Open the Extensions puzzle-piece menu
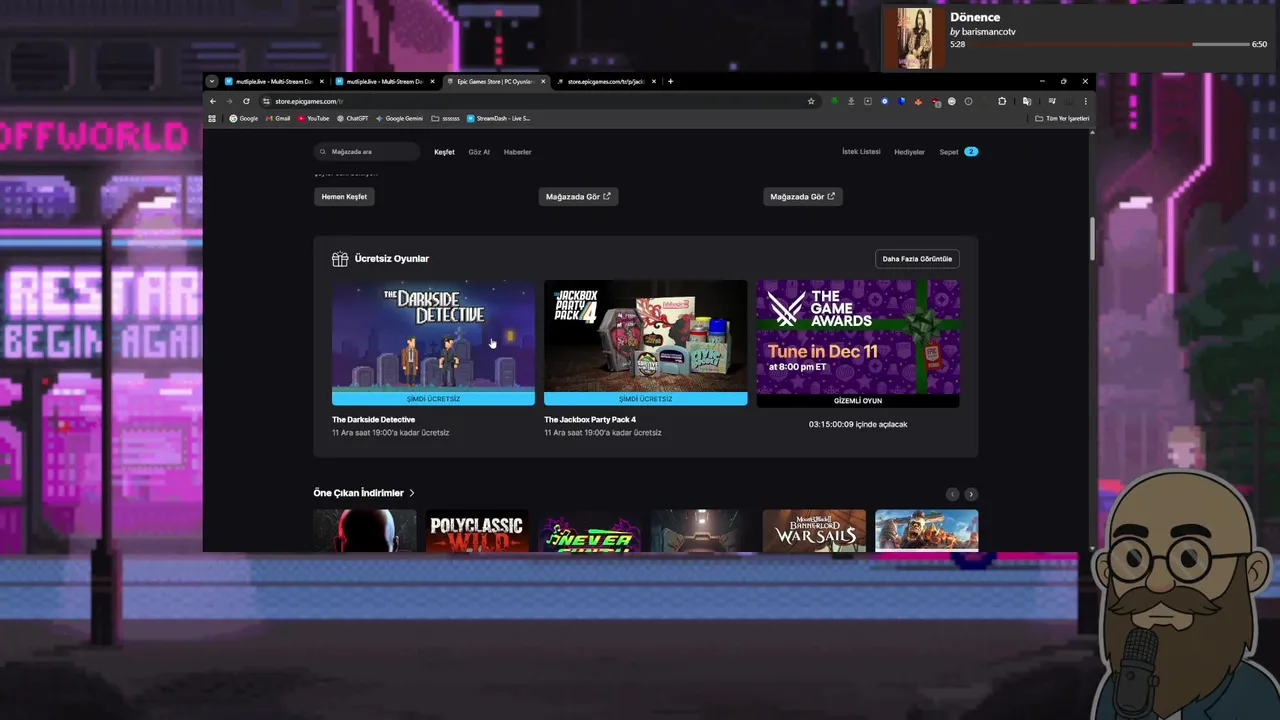Image resolution: width=1280 pixels, height=720 pixels. [1002, 101]
